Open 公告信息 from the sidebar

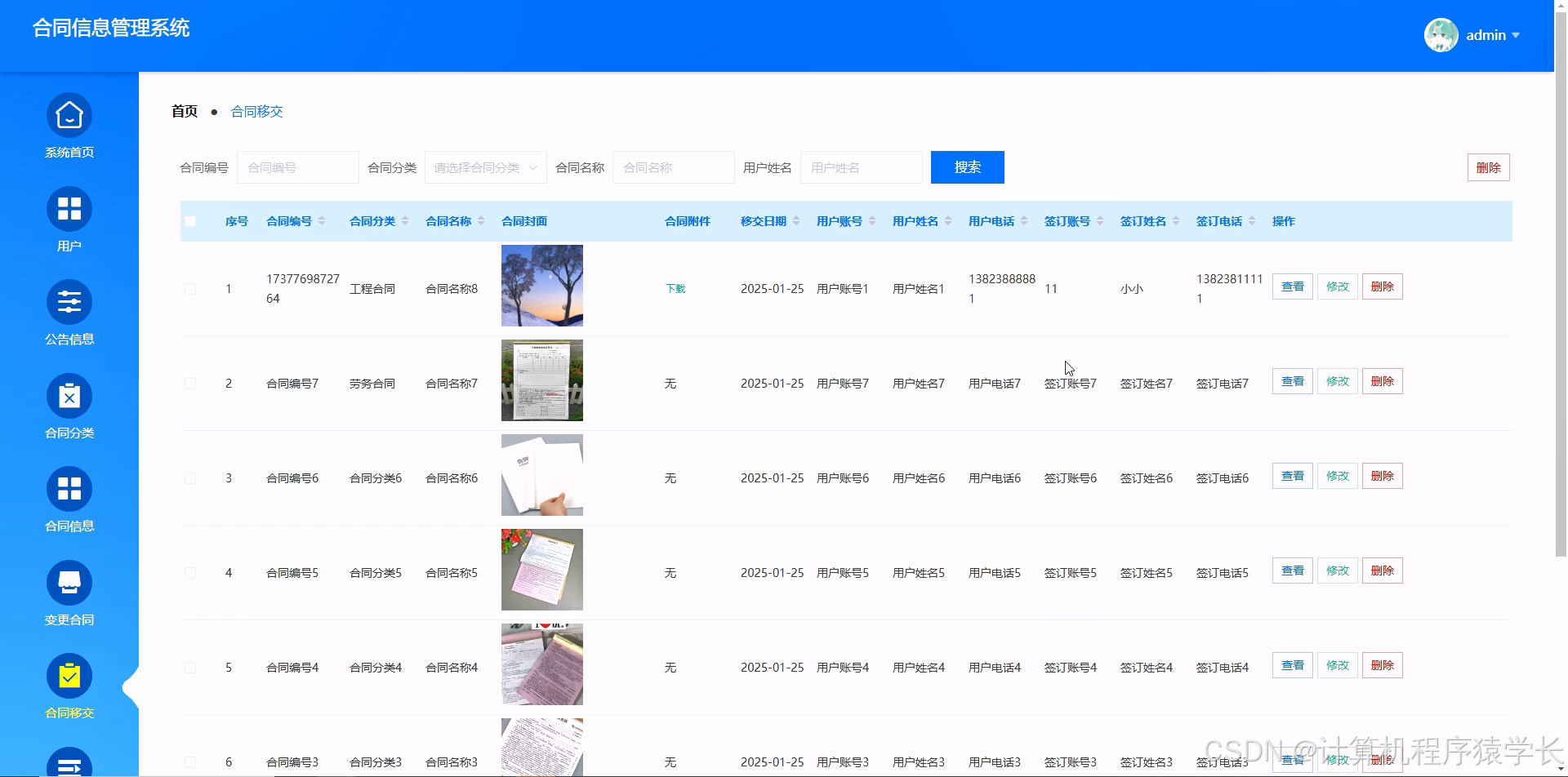point(69,303)
